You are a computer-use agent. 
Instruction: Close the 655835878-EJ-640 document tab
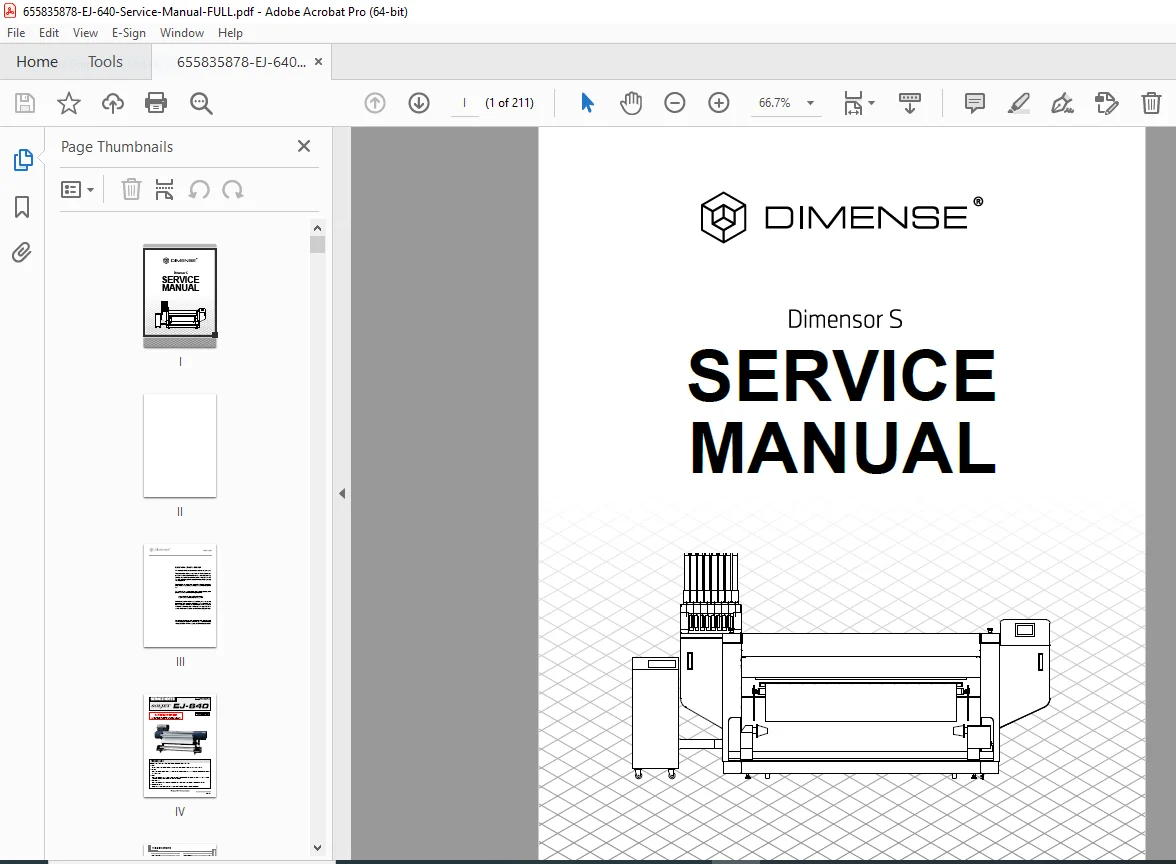[x=319, y=62]
